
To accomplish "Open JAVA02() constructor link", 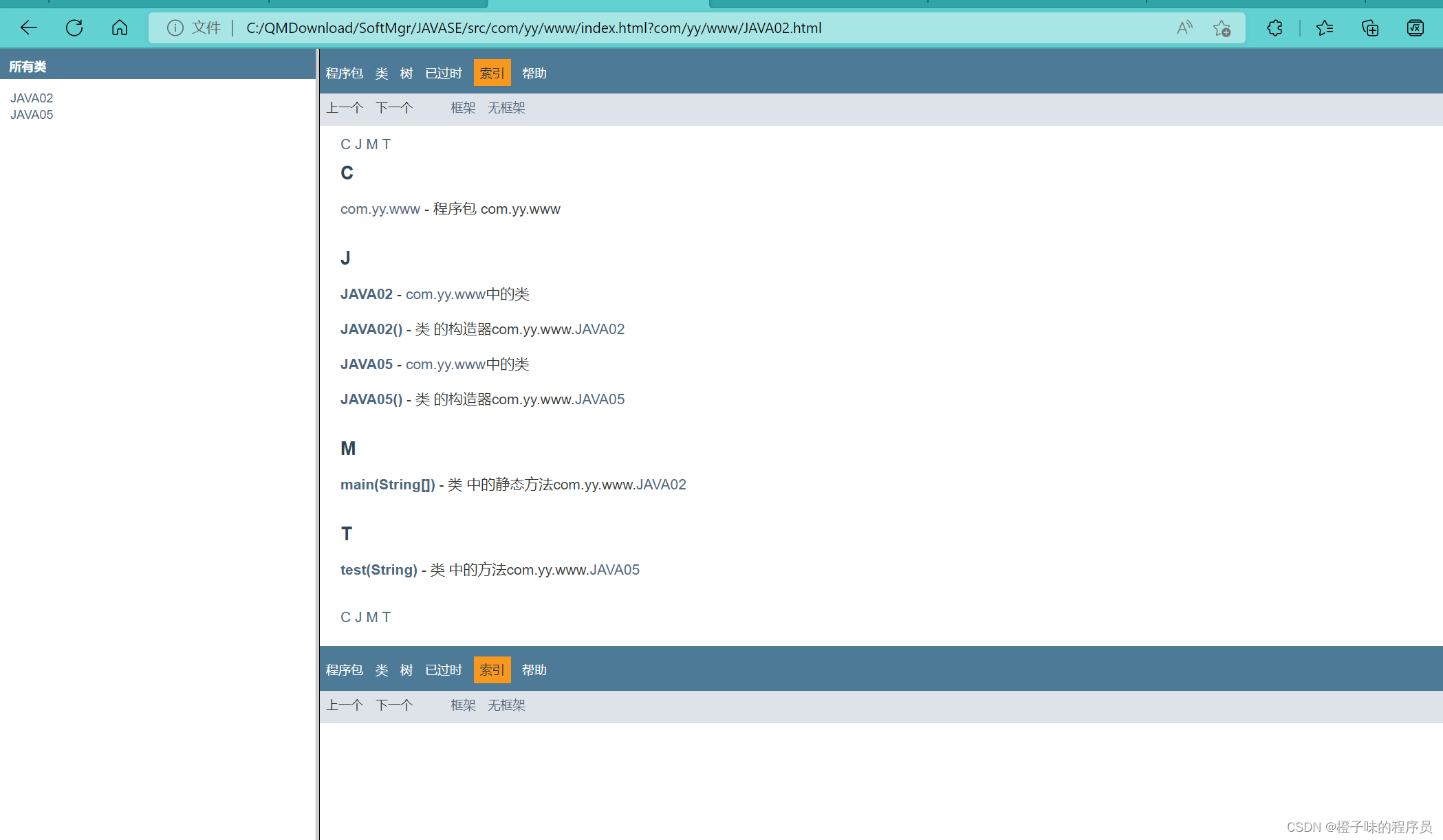I will 371,329.
